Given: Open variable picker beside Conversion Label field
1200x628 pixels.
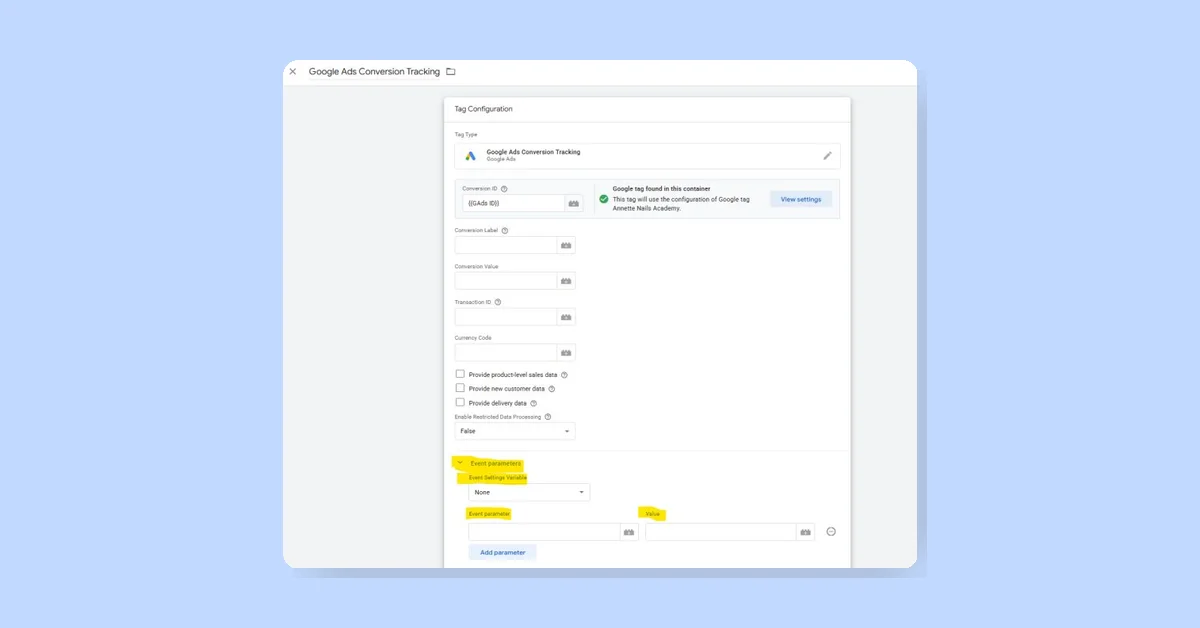Looking at the screenshot, I should 566,245.
